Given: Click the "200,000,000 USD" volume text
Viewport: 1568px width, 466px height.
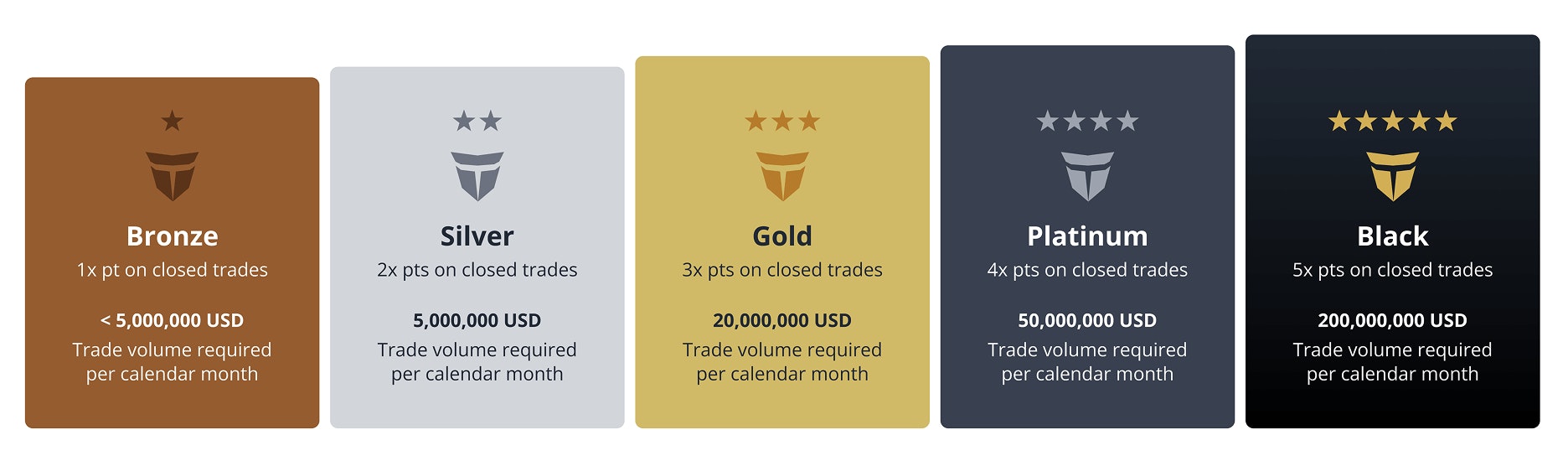Looking at the screenshot, I should click(1392, 320).
